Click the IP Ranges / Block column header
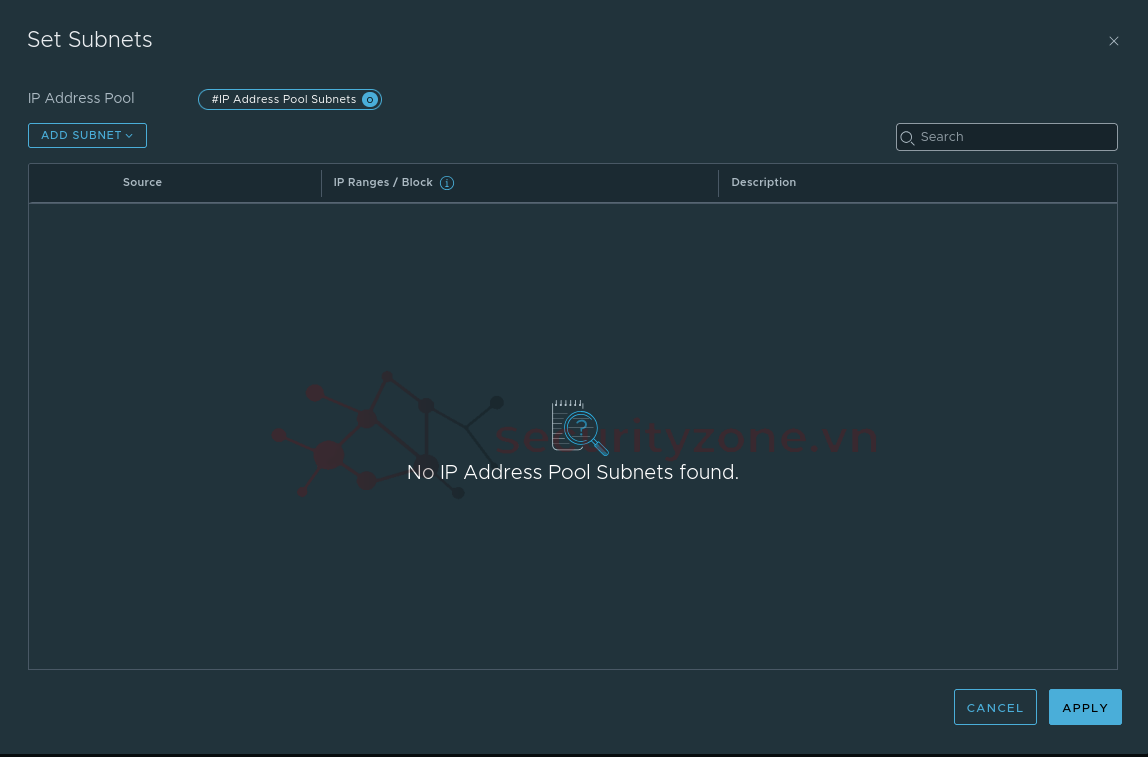Screen dimensions: 1148x757 pos(383,183)
